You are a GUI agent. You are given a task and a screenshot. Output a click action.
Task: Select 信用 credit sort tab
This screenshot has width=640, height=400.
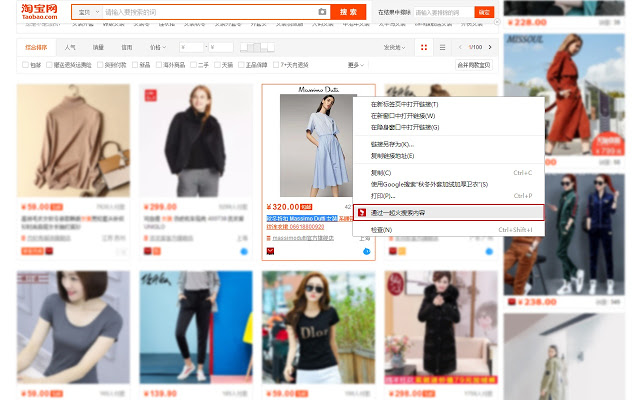pos(127,47)
